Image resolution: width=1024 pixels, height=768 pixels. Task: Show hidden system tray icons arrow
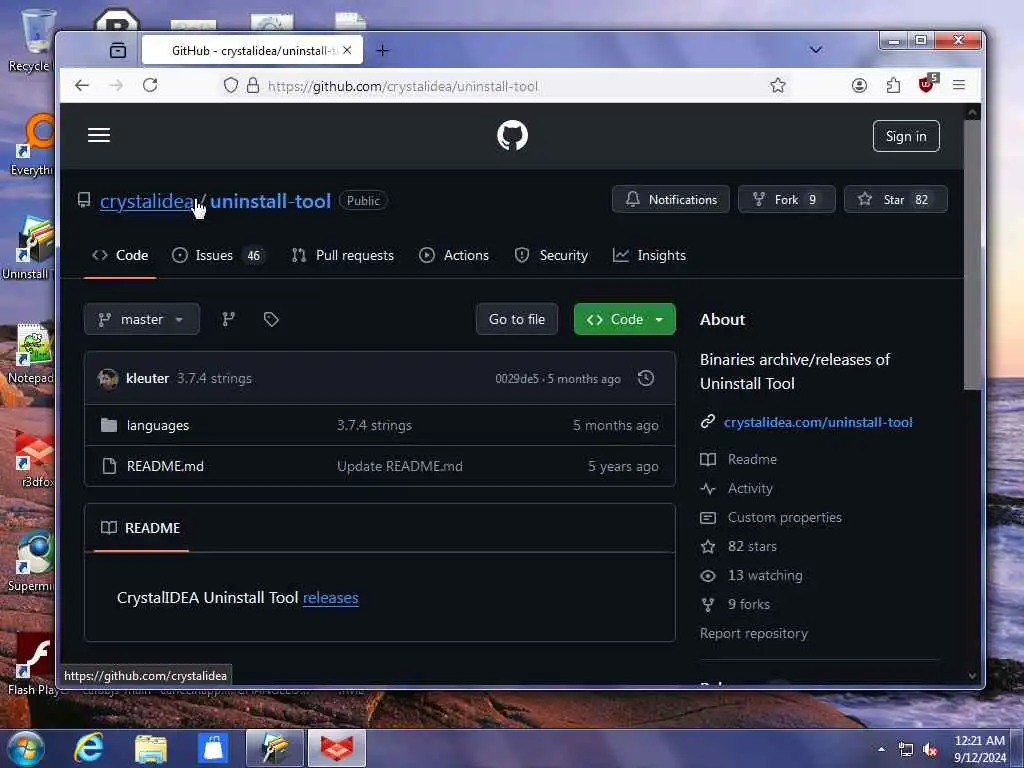point(882,749)
